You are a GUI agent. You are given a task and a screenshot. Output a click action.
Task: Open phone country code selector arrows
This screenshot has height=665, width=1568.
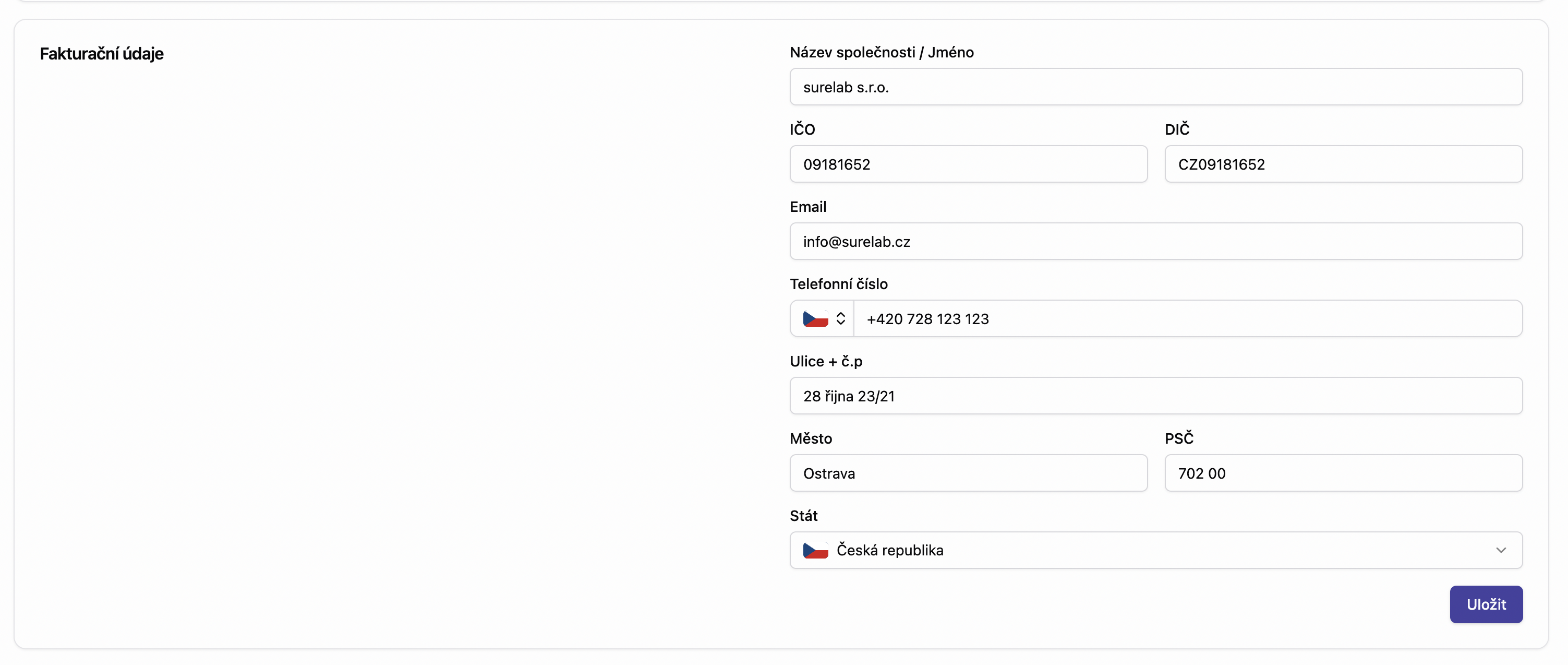coord(841,318)
